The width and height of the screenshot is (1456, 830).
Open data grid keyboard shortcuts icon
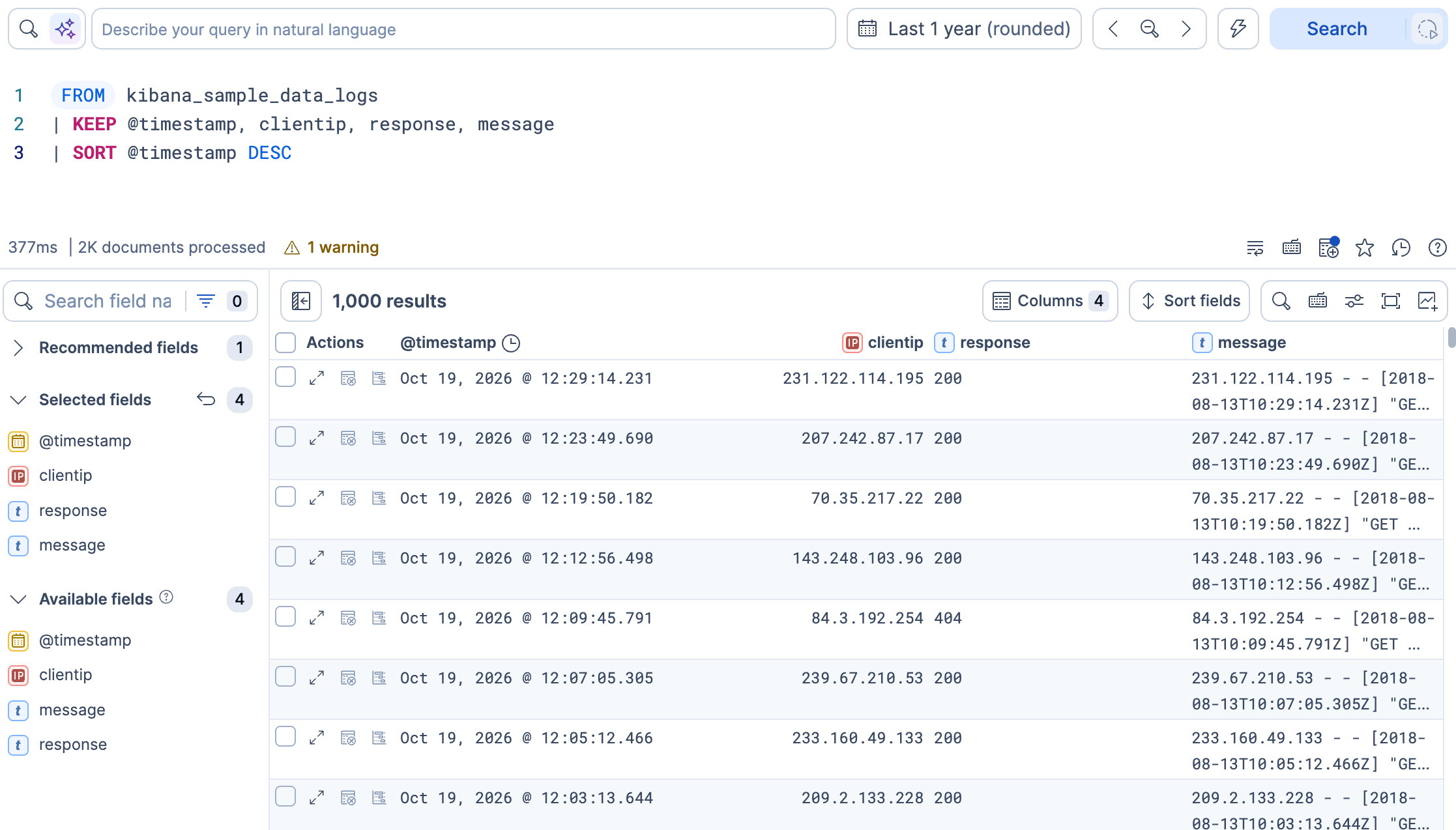[x=1318, y=301]
